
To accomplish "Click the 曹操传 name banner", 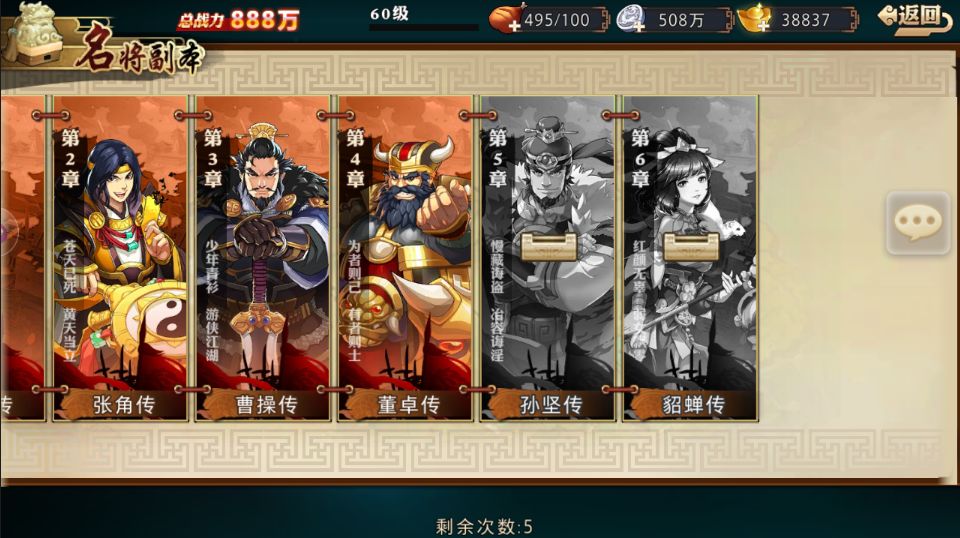I will click(x=265, y=405).
